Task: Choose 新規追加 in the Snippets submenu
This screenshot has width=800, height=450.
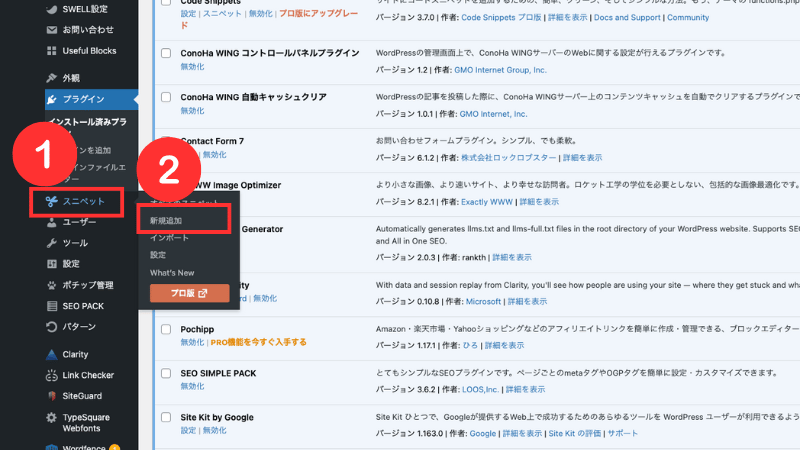Action: point(165,220)
